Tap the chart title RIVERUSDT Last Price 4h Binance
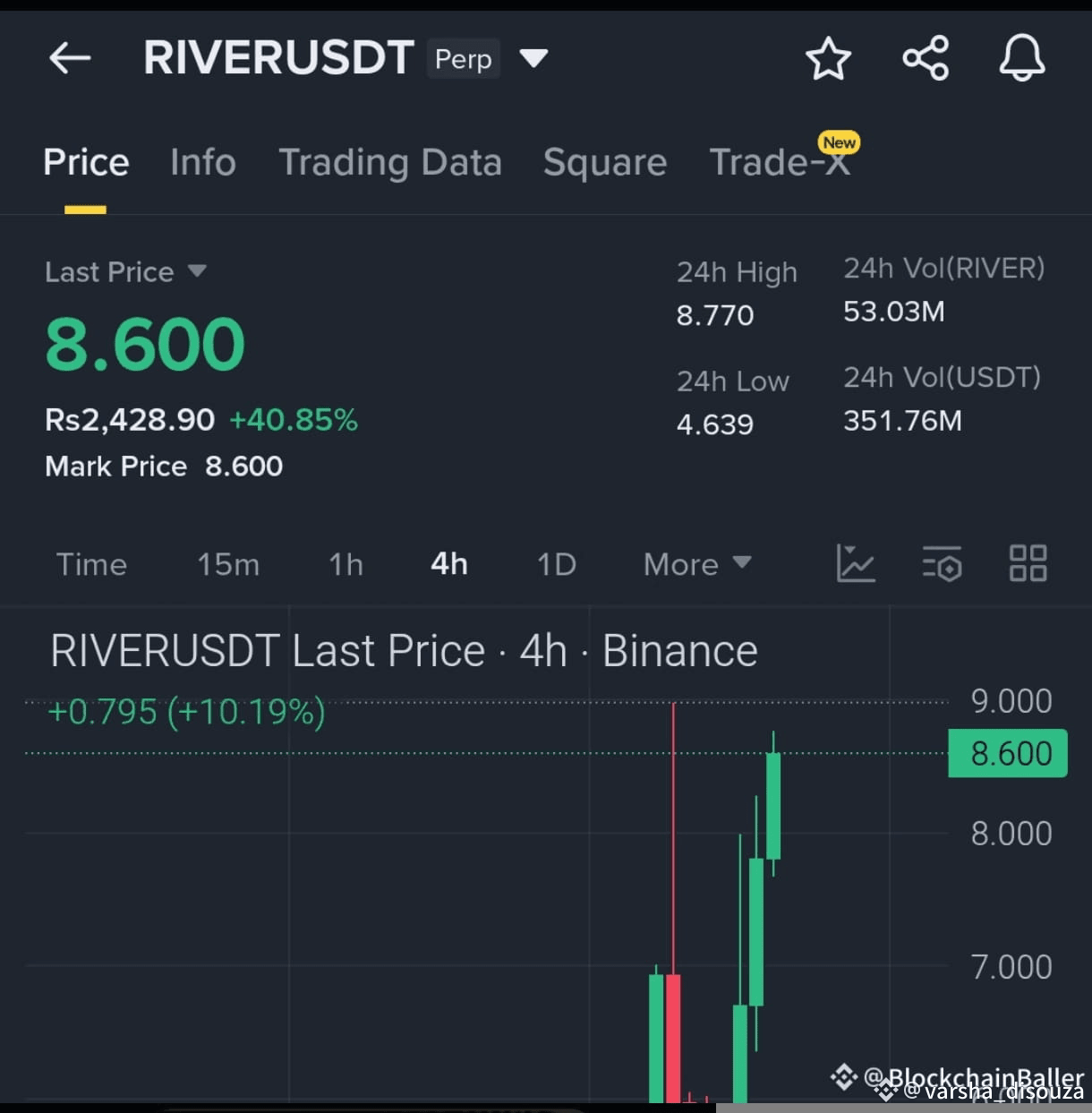 [404, 650]
